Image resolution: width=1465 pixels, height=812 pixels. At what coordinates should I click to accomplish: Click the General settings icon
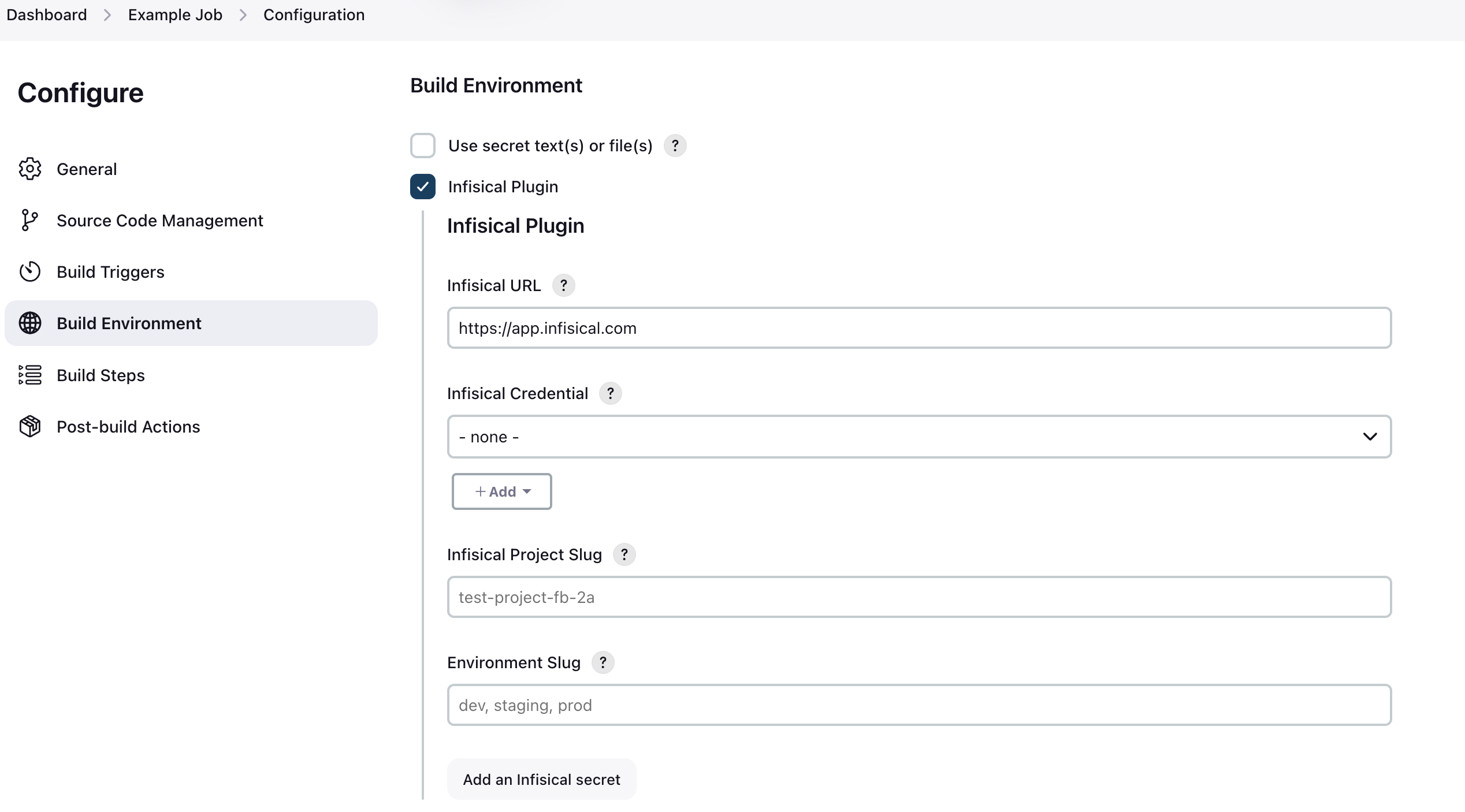pyautogui.click(x=29, y=168)
